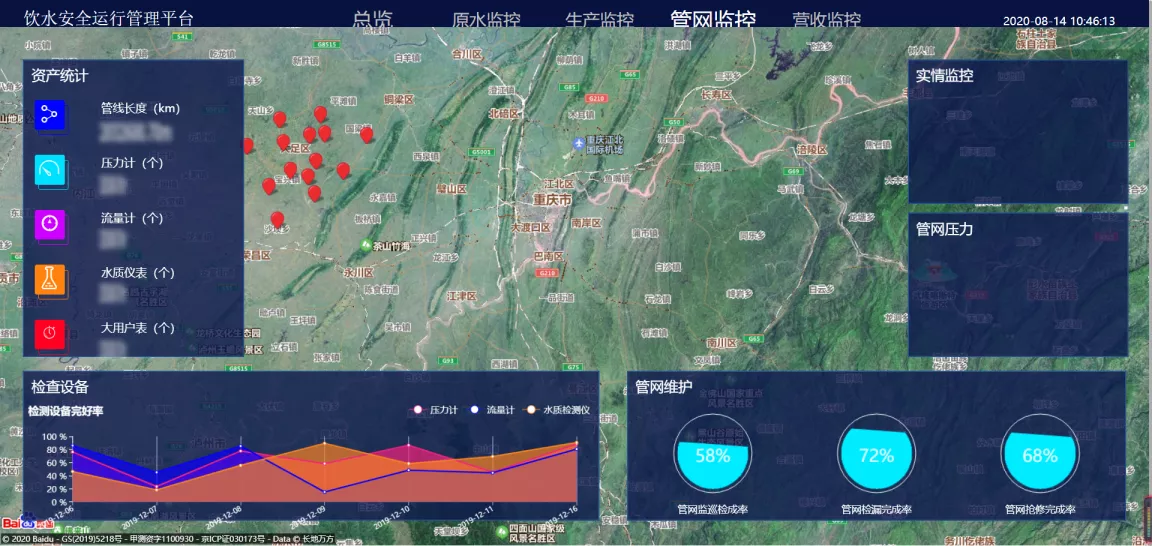Image resolution: width=1152 pixels, height=546 pixels.
Task: Select the 管网监控 tab
Action: coord(713,19)
